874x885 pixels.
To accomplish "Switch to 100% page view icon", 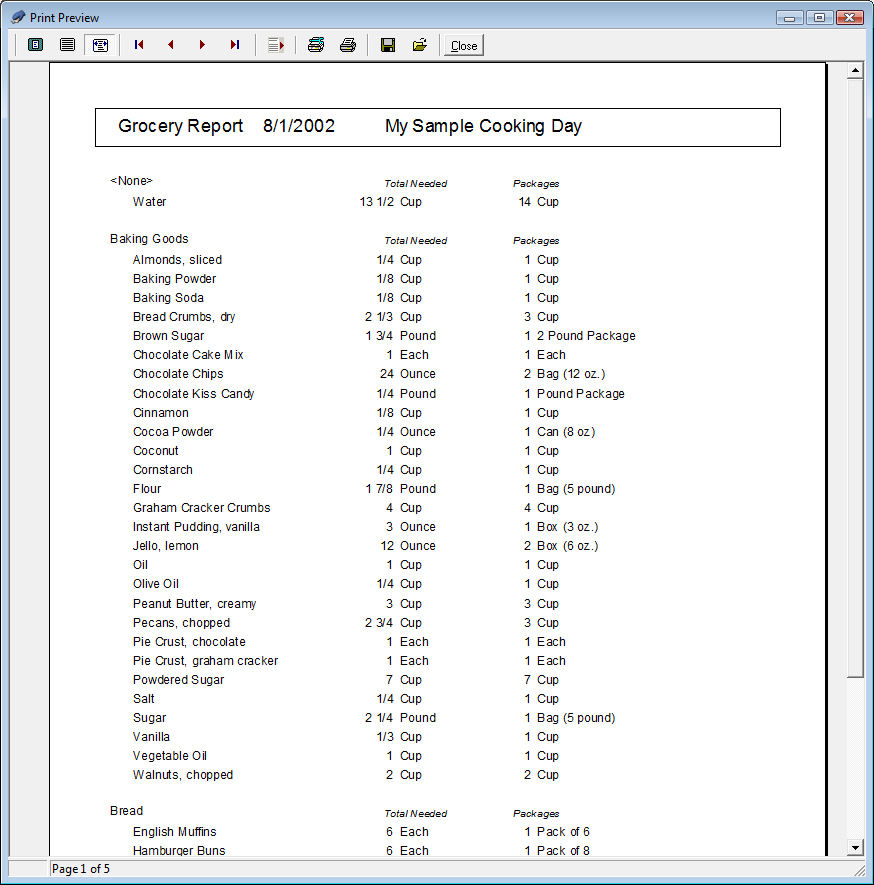I will pyautogui.click(x=67, y=45).
